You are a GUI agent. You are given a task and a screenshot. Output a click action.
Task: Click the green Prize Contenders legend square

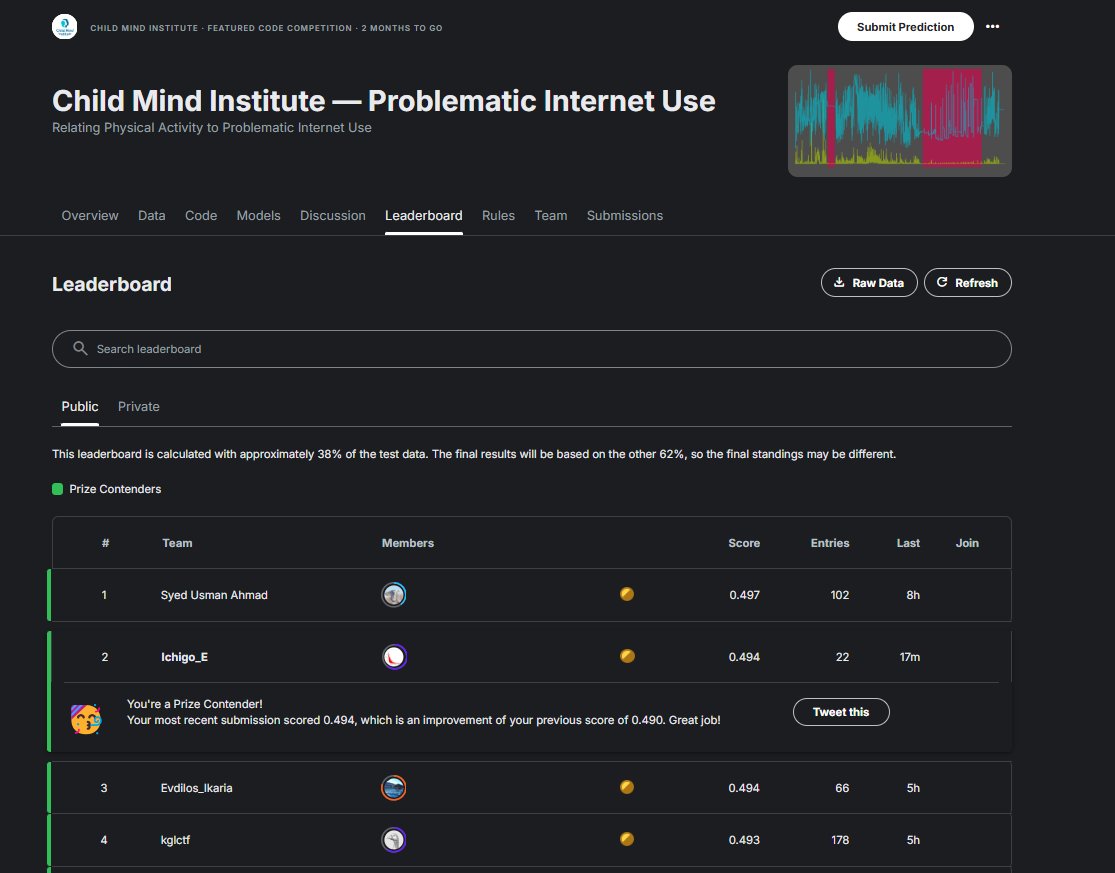(58, 489)
